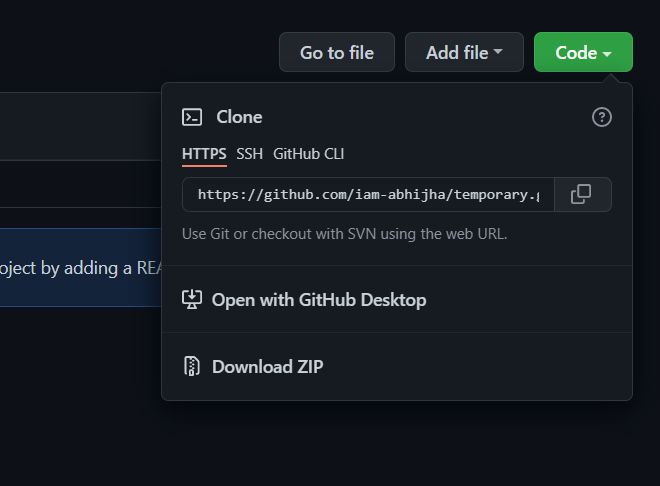Viewport: 660px width, 486px height.
Task: Select the HTTPS clone tab
Action: 204,154
